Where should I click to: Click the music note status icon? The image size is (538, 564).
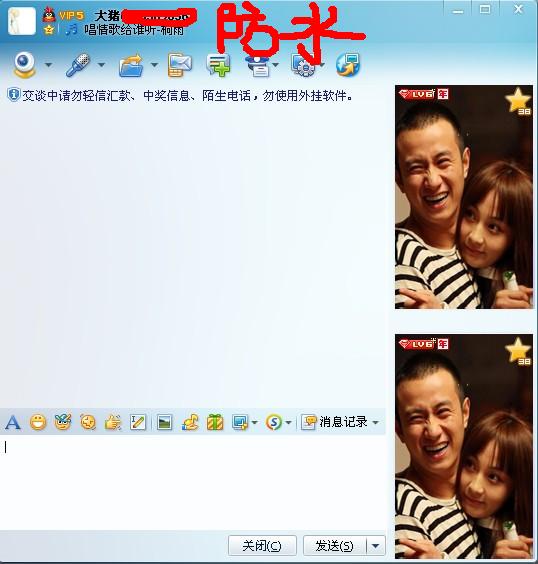coord(72,29)
